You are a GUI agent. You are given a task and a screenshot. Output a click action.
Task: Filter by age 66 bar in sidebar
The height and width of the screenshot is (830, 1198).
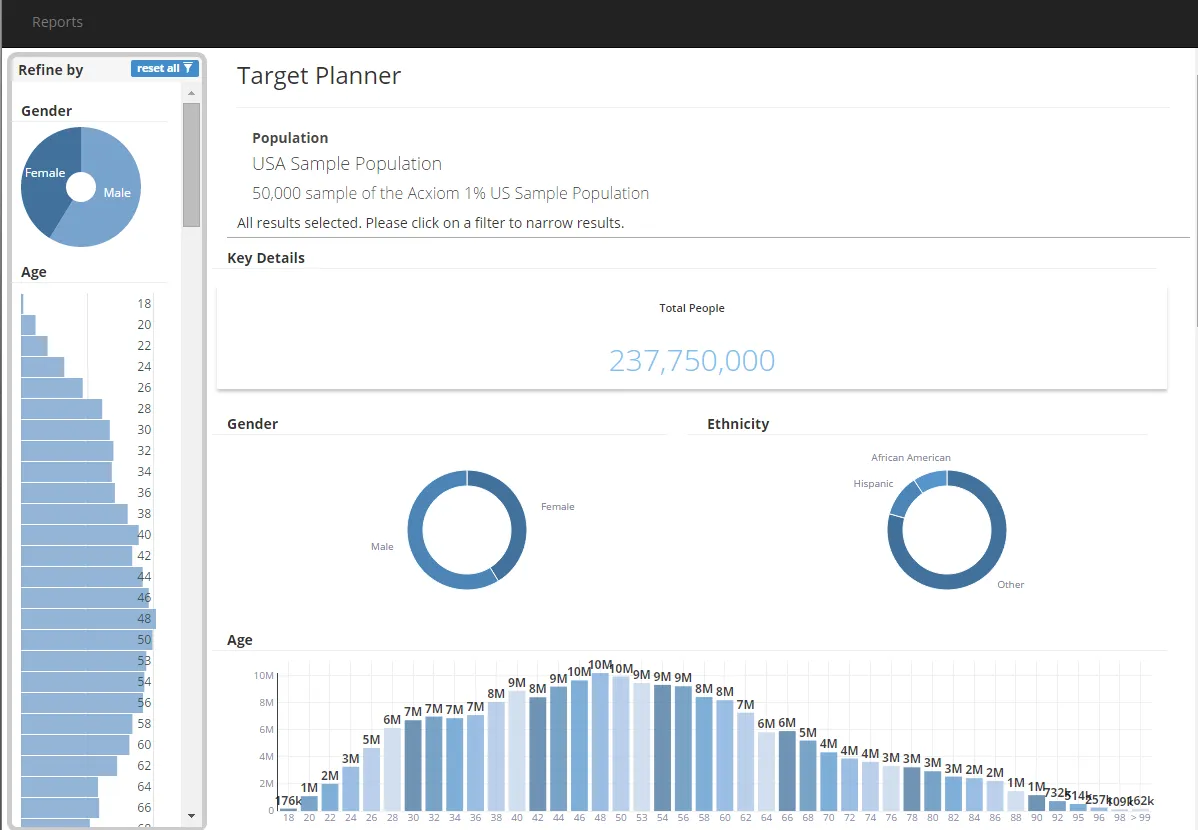pyautogui.click(x=60, y=808)
